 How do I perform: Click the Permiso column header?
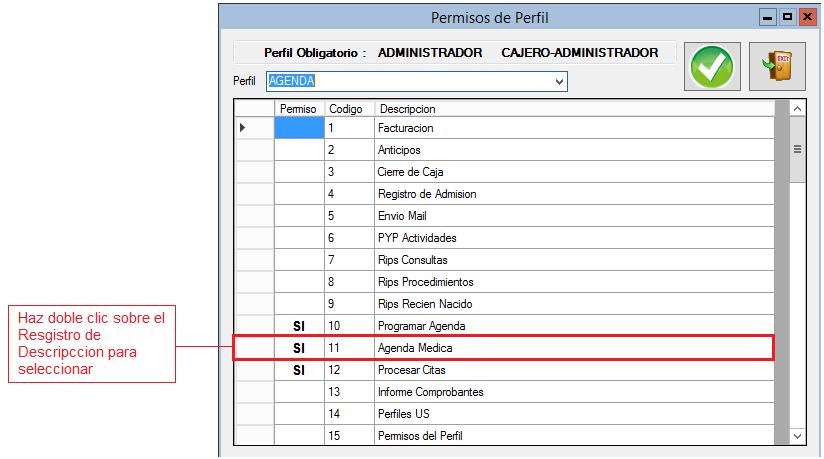pos(298,108)
